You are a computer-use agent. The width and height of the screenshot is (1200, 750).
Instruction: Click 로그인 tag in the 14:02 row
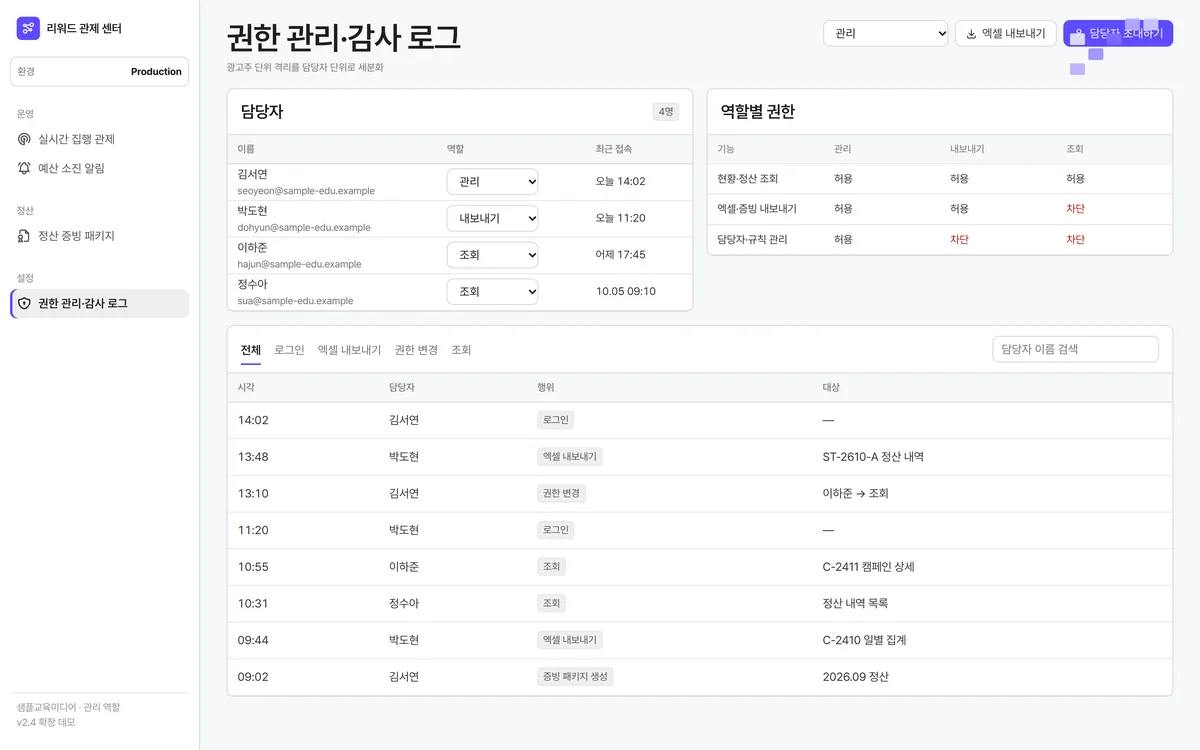pyautogui.click(x=555, y=420)
